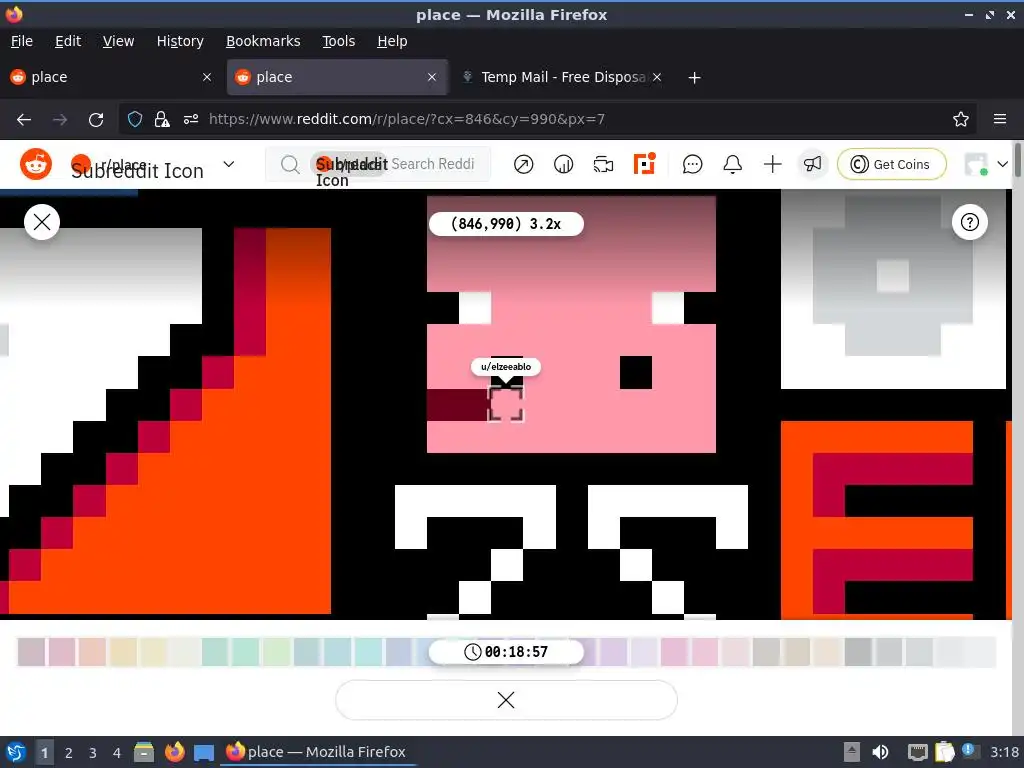Click place — Mozilla Firefox taskbar entry
Screen dimensions: 1024x768
[x=318, y=752]
